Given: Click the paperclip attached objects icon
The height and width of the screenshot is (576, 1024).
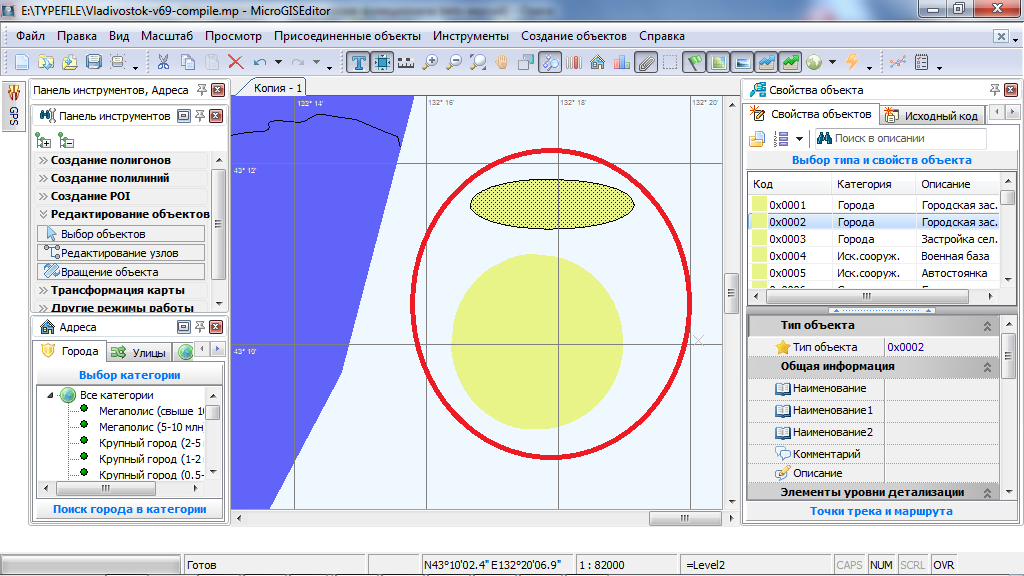Looking at the screenshot, I should pos(646,62).
